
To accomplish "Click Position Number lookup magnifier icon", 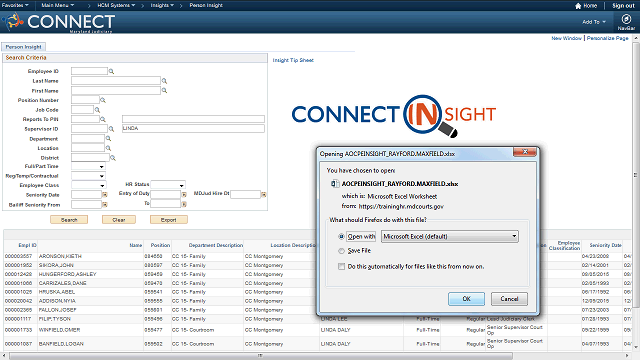I will (x=103, y=100).
